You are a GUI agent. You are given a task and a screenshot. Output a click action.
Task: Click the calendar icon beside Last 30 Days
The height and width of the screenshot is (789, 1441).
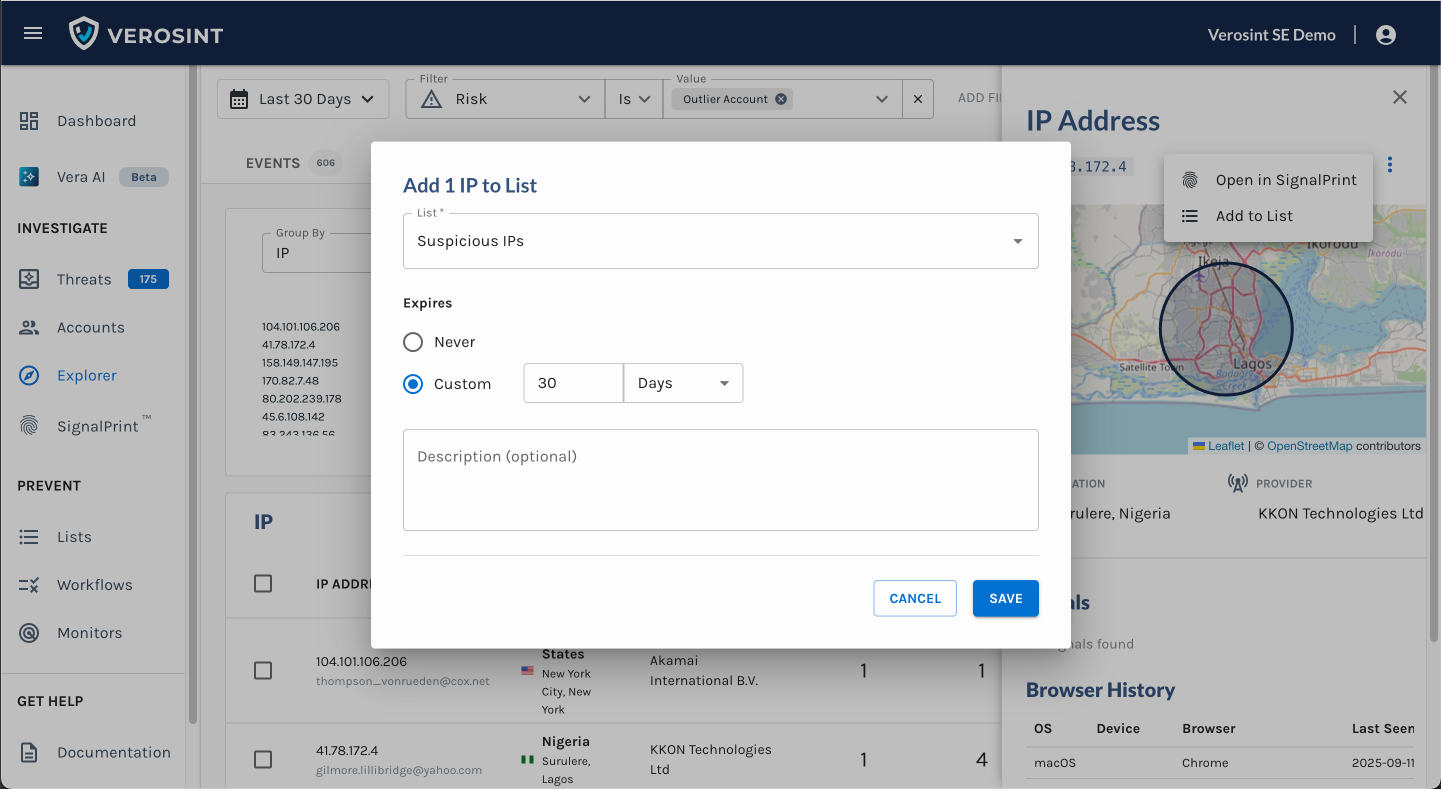tap(239, 99)
